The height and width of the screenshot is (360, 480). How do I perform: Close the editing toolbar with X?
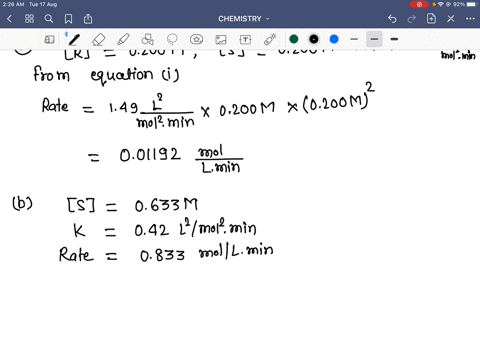(x=451, y=19)
